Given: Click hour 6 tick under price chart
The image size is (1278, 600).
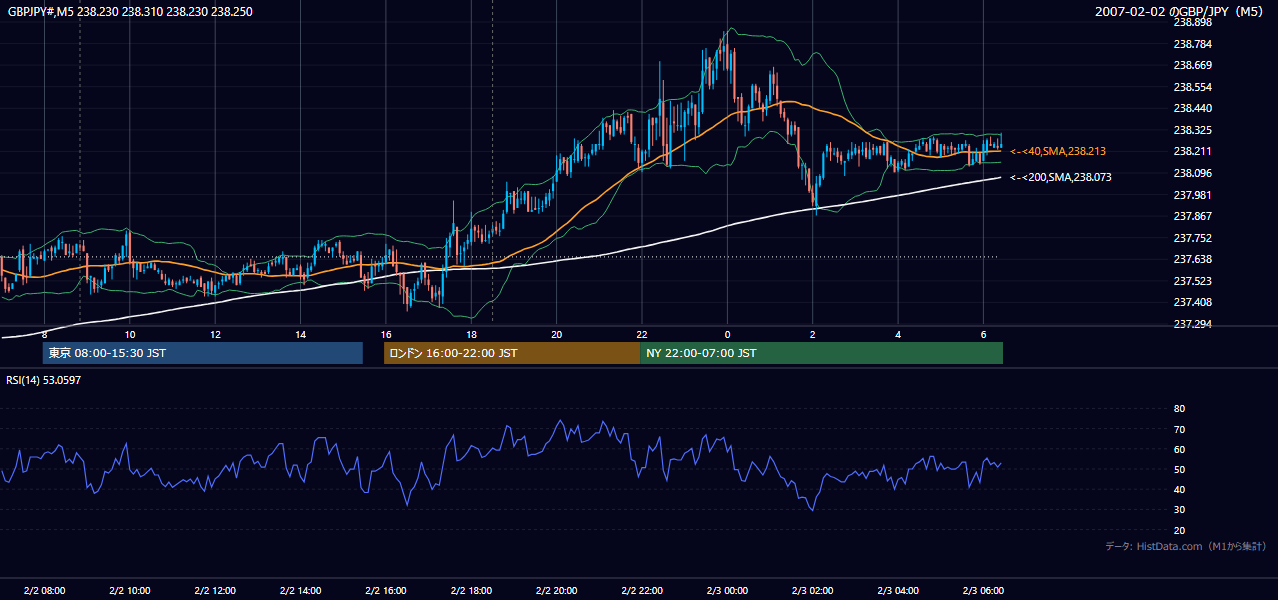Looking at the screenshot, I should pyautogui.click(x=984, y=334).
